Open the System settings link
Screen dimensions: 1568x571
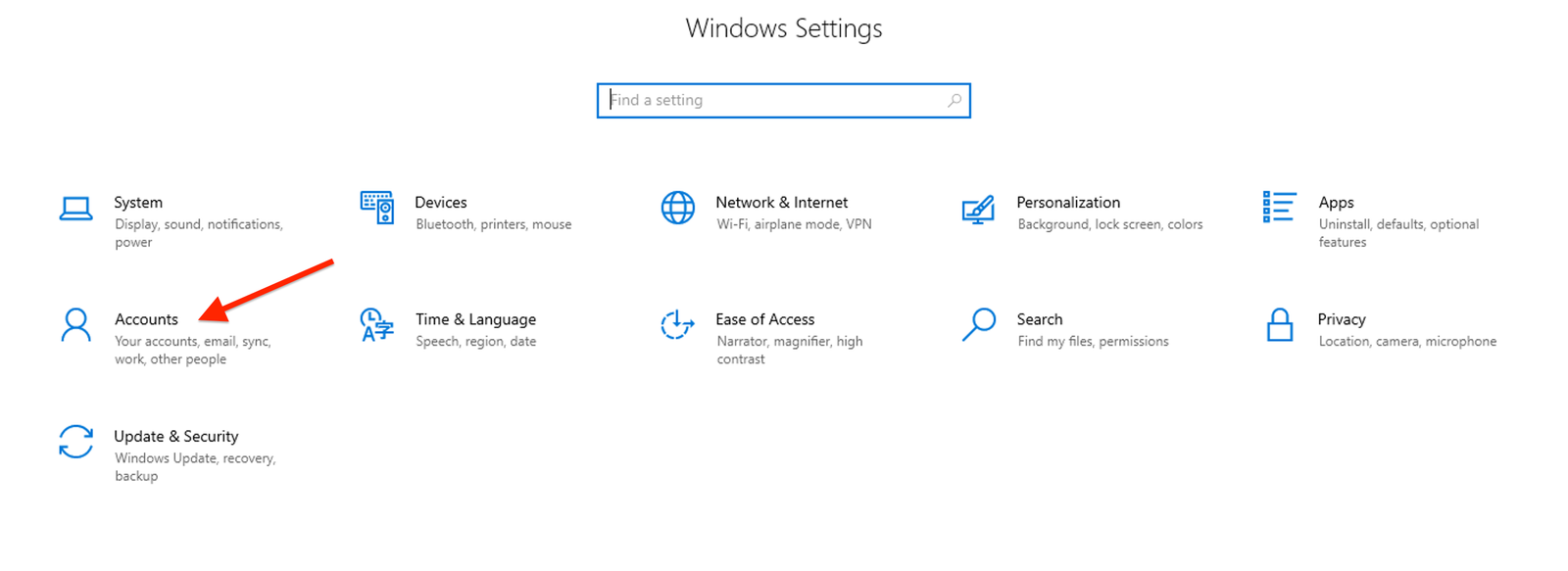pyautogui.click(x=138, y=202)
